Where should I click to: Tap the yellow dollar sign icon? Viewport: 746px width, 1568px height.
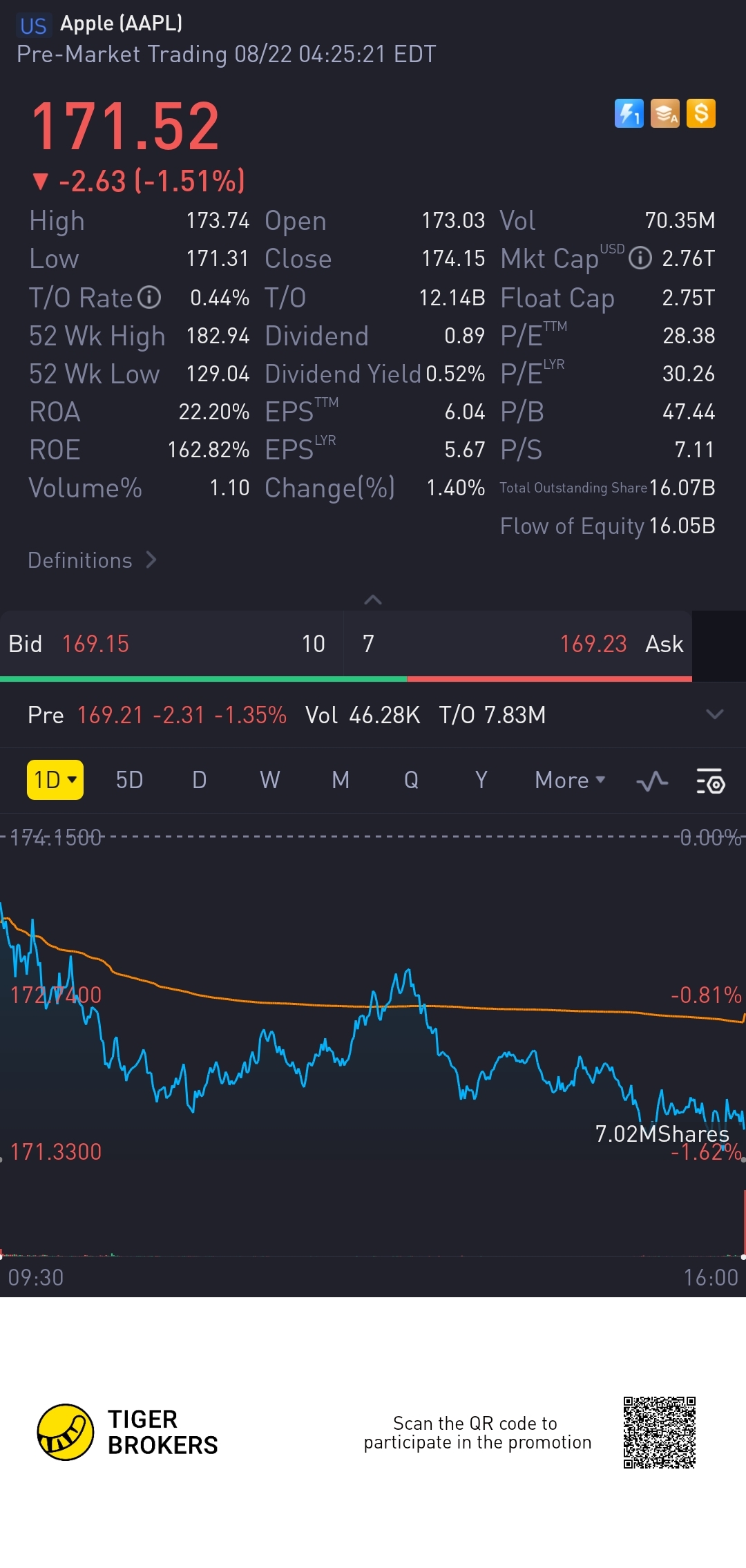point(701,113)
